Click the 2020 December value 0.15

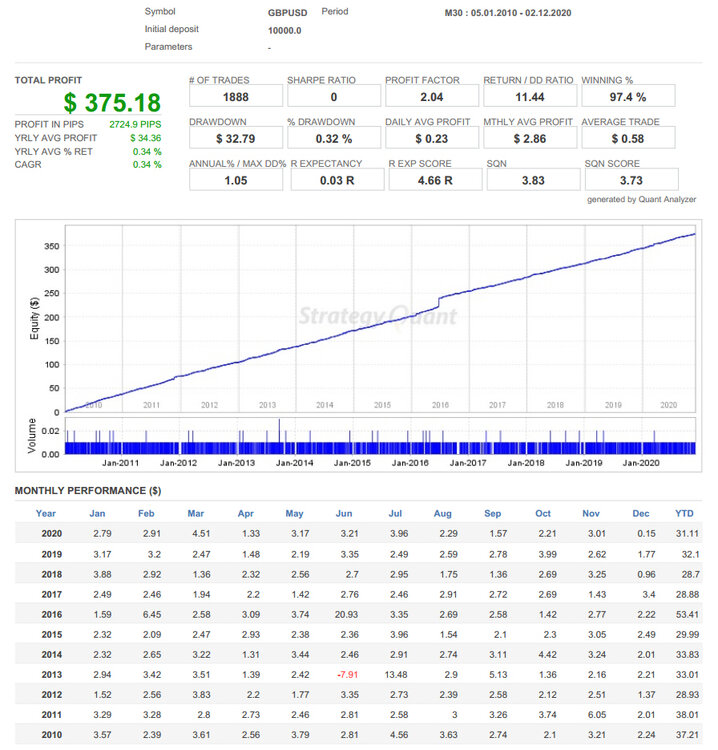646,533
